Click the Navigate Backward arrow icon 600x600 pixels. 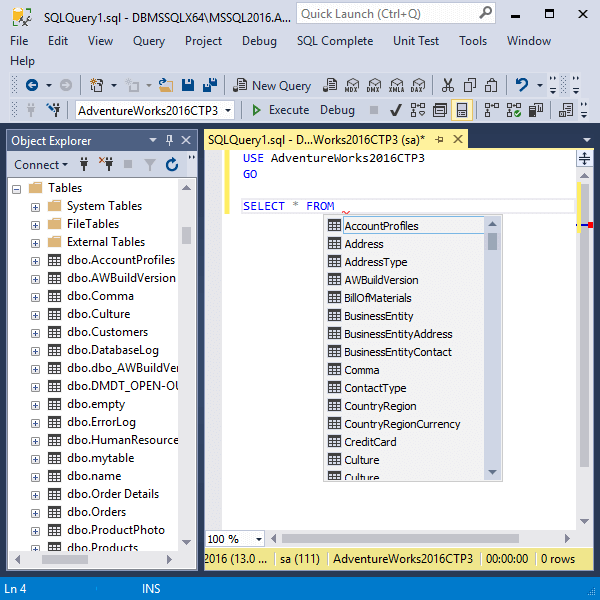pyautogui.click(x=32, y=85)
